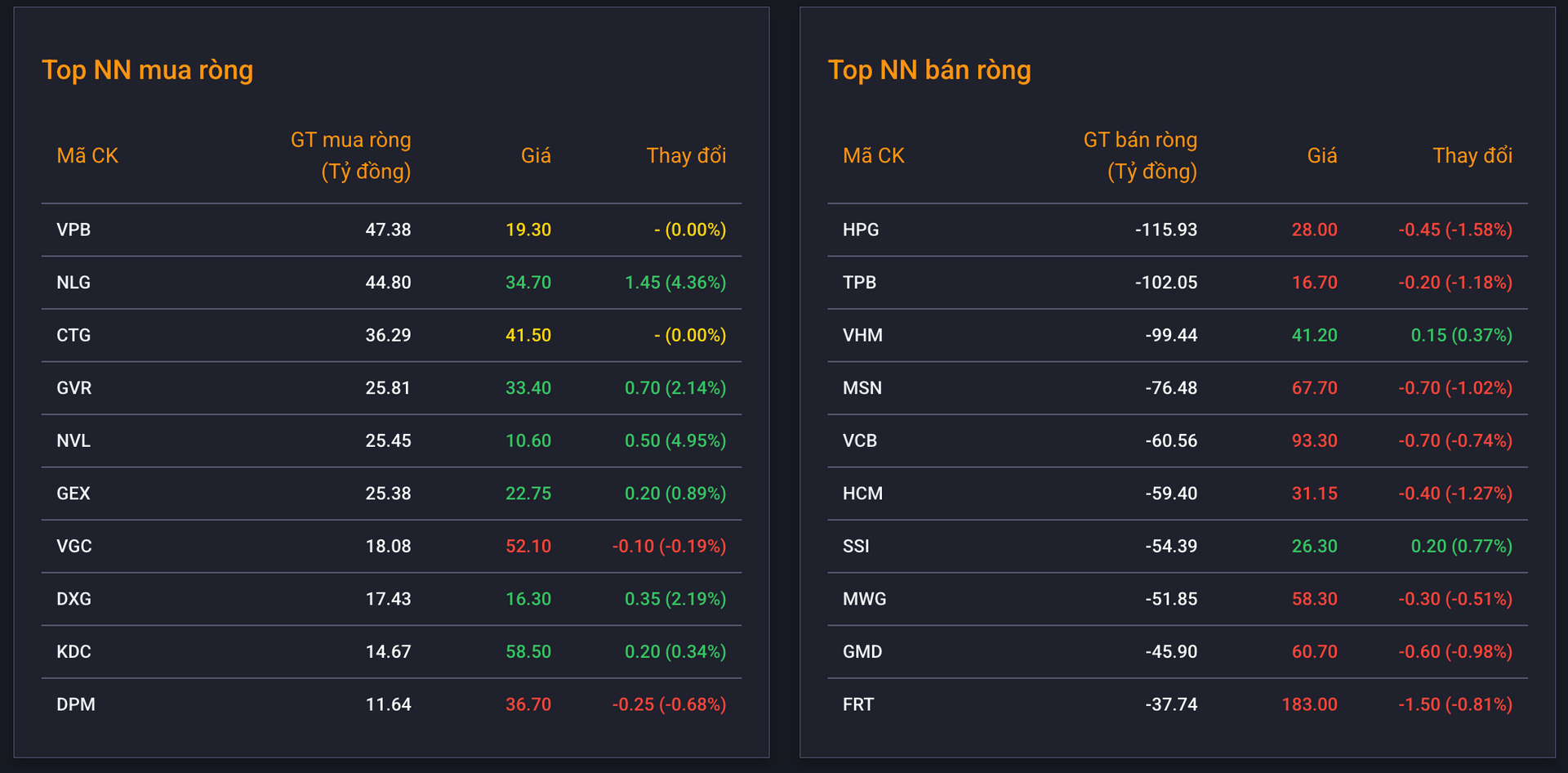1568x773 pixels.
Task: Click CTG net buy value 36.29
Action: [388, 335]
